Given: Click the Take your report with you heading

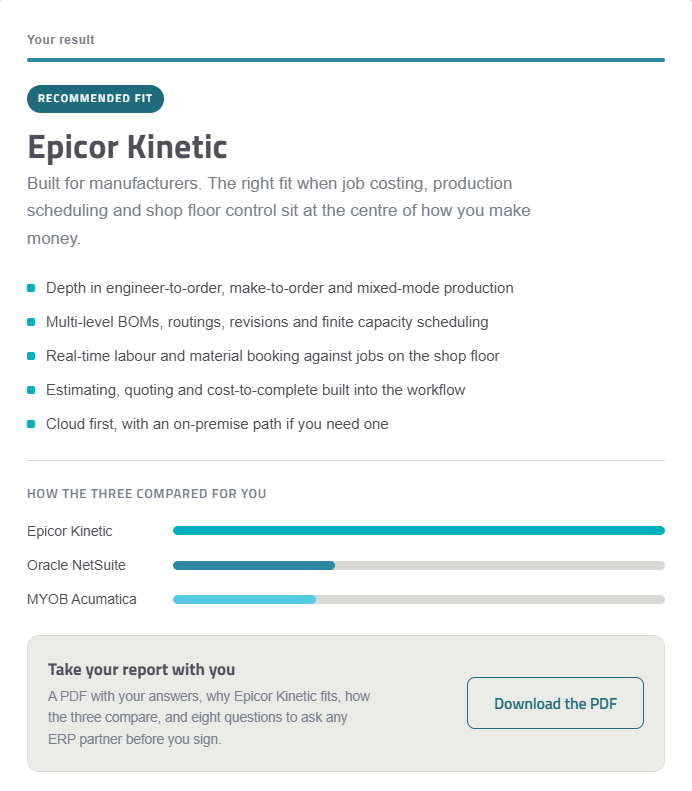Looking at the screenshot, I should pyautogui.click(x=141, y=669).
